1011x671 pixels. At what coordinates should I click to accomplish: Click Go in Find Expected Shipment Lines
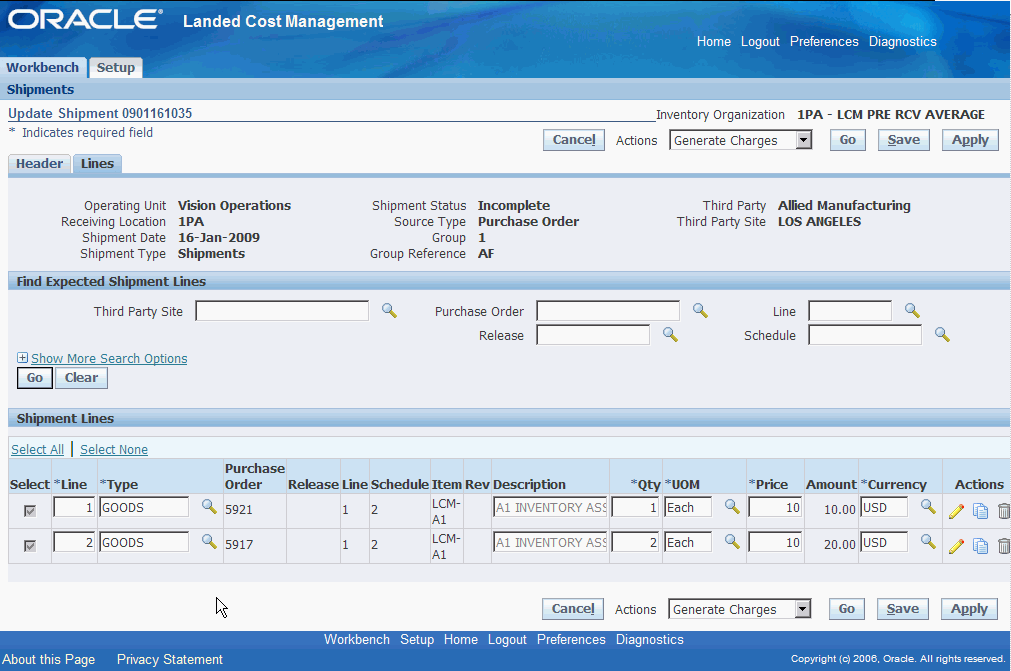click(35, 378)
